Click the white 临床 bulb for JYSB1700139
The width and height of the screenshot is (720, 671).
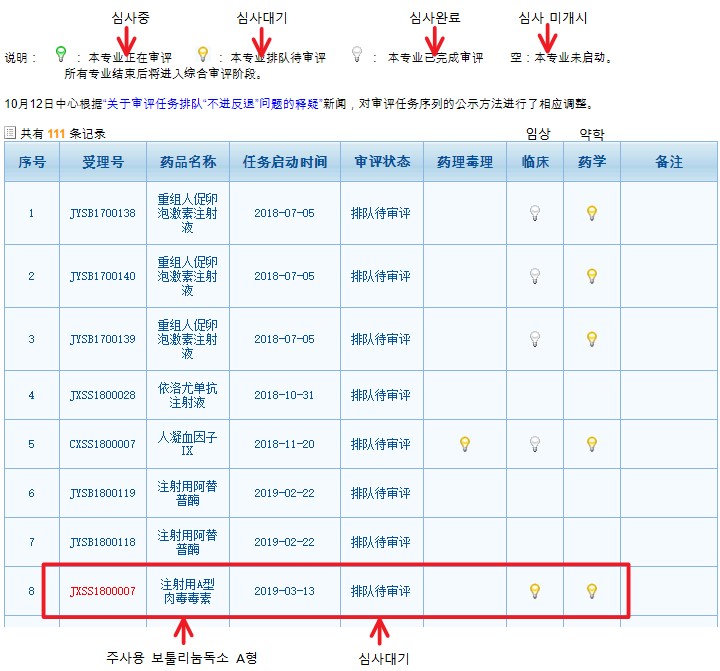[x=535, y=339]
